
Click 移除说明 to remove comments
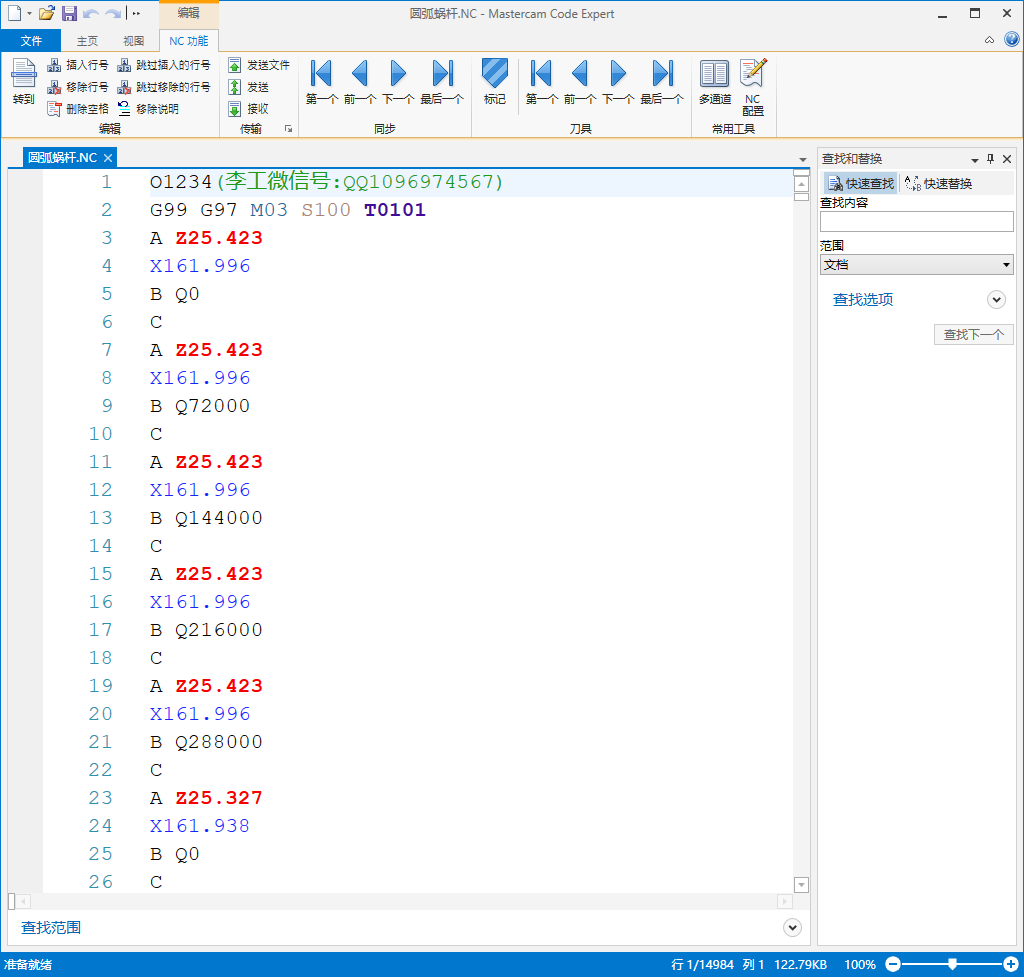[148, 108]
